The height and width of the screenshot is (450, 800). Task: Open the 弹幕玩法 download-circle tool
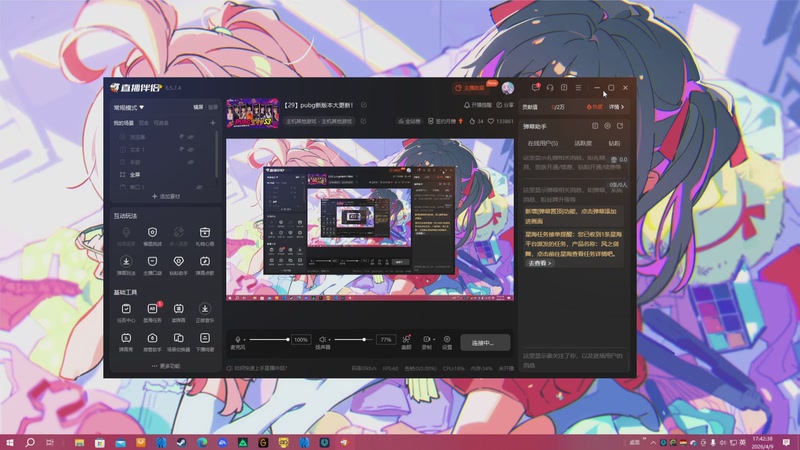pos(126,265)
